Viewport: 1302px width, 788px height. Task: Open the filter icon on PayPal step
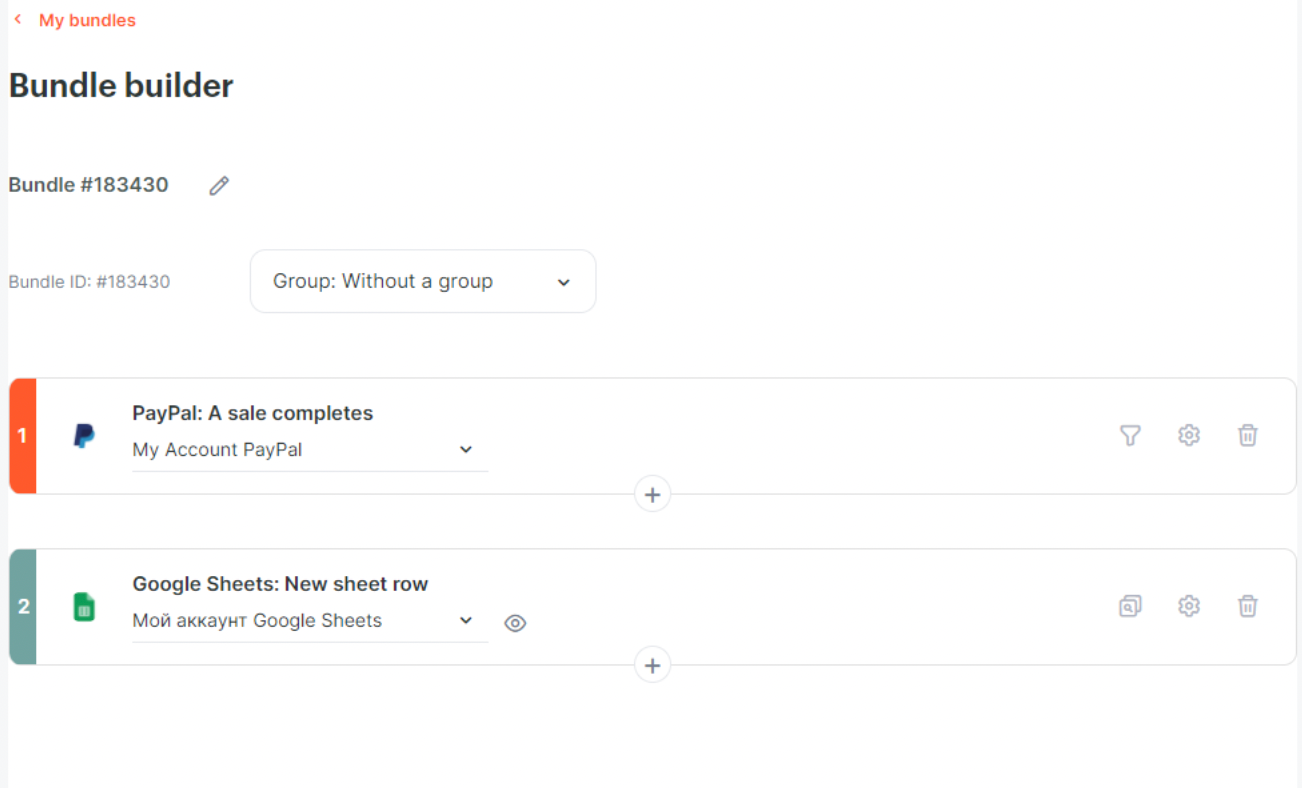1130,435
